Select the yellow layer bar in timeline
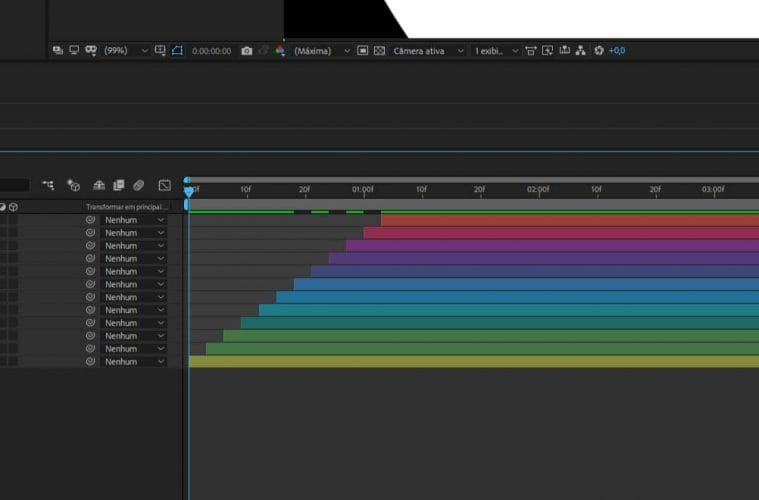The height and width of the screenshot is (500, 759). click(470, 362)
